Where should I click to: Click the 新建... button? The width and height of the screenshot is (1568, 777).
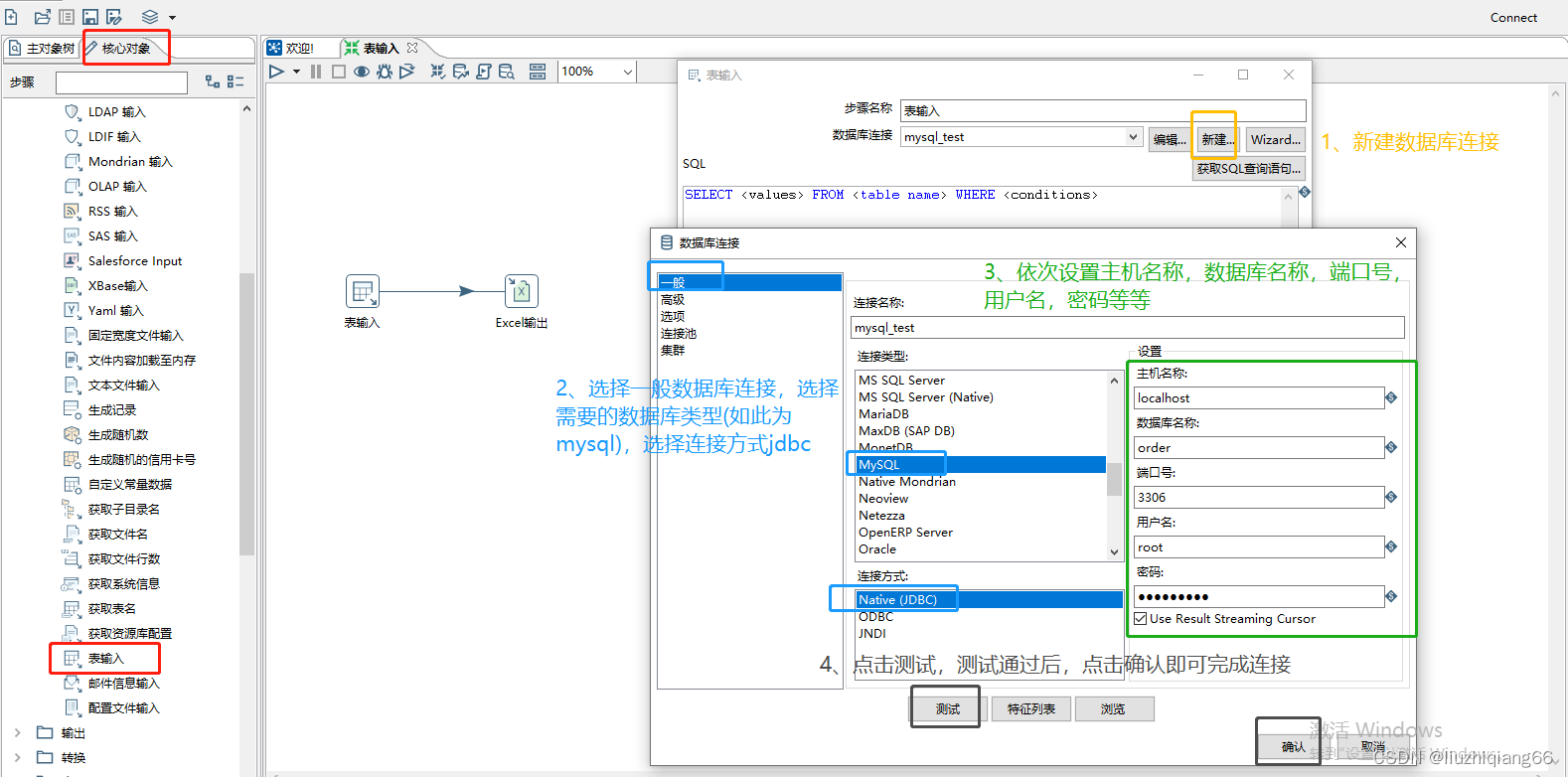point(1216,140)
